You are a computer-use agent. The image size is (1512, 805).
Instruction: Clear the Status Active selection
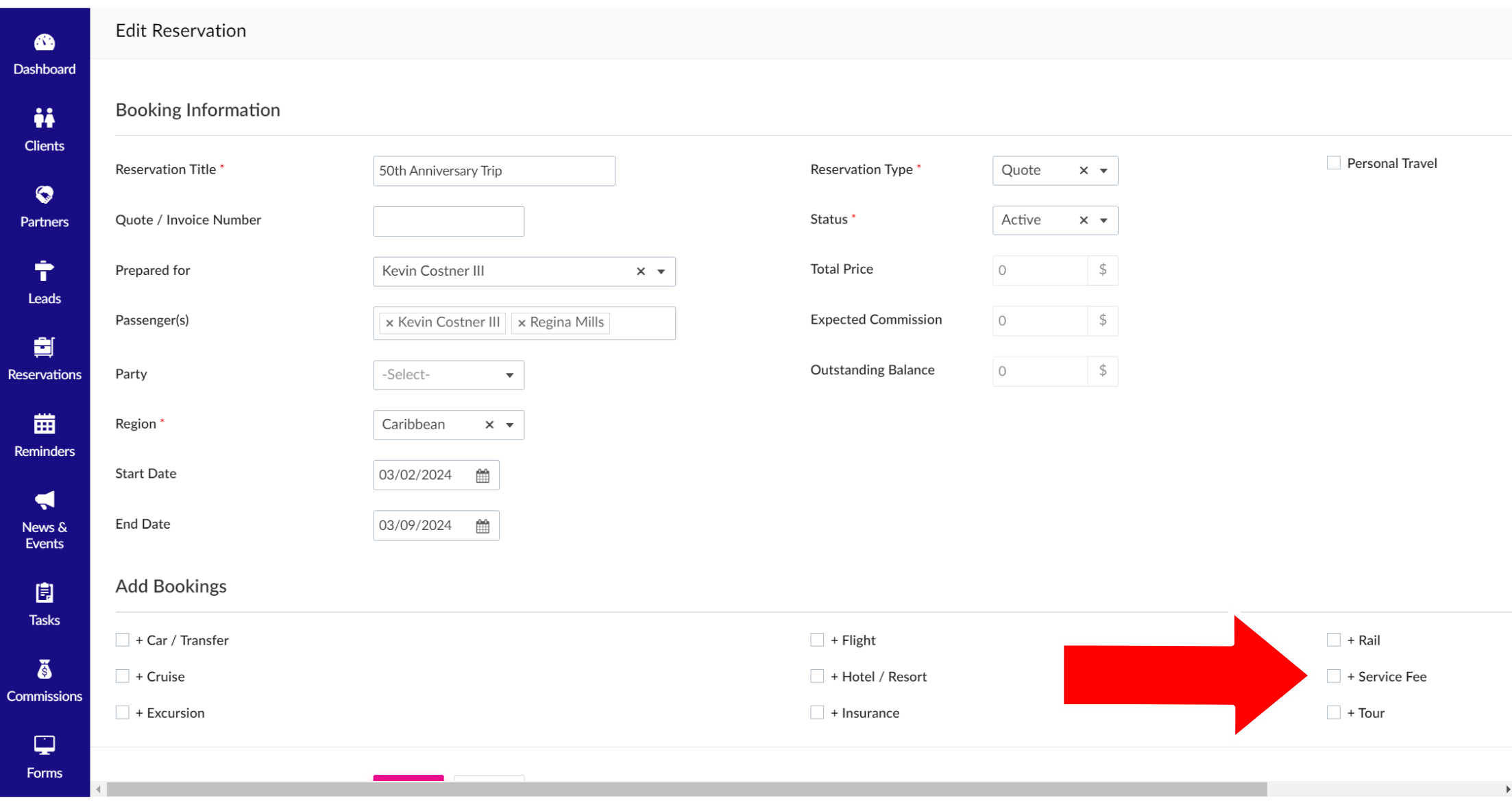[1084, 220]
